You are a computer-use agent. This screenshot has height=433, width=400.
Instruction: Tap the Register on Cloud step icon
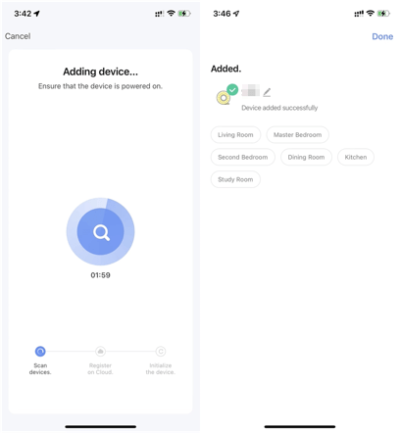(100, 351)
